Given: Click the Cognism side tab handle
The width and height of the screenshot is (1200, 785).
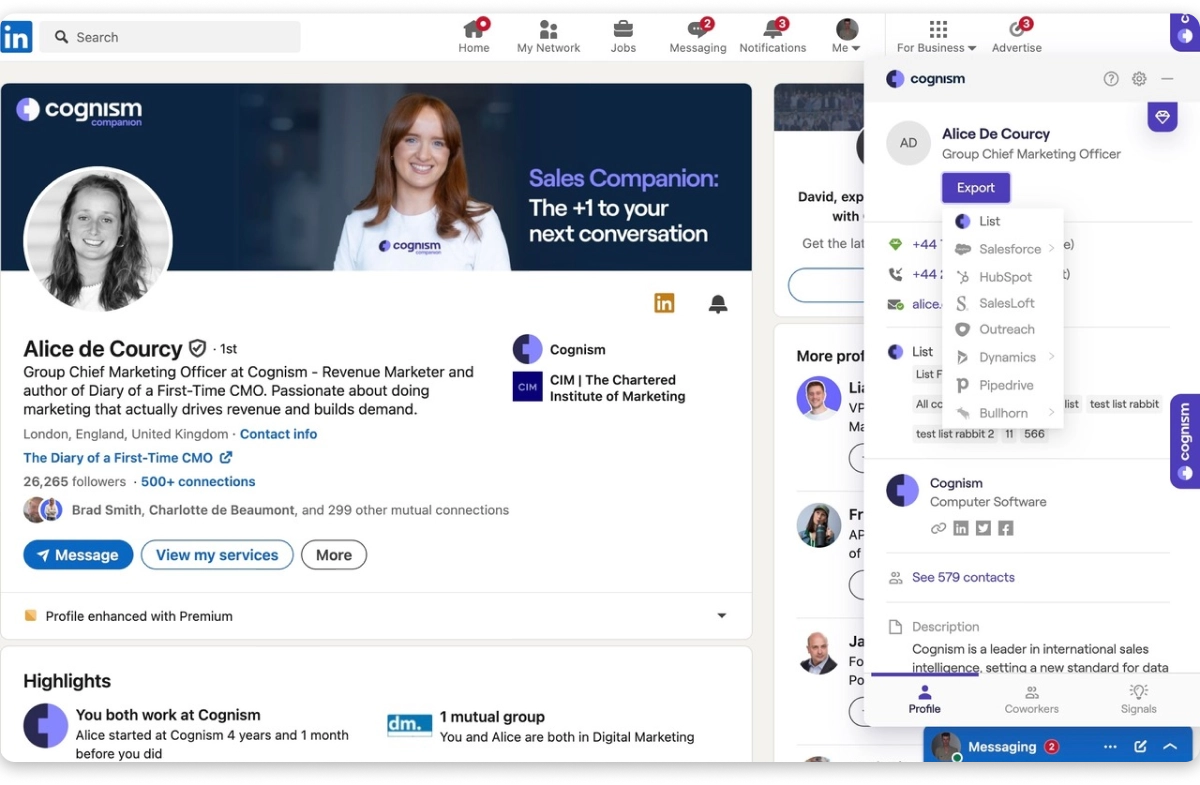Looking at the screenshot, I should [x=1185, y=440].
